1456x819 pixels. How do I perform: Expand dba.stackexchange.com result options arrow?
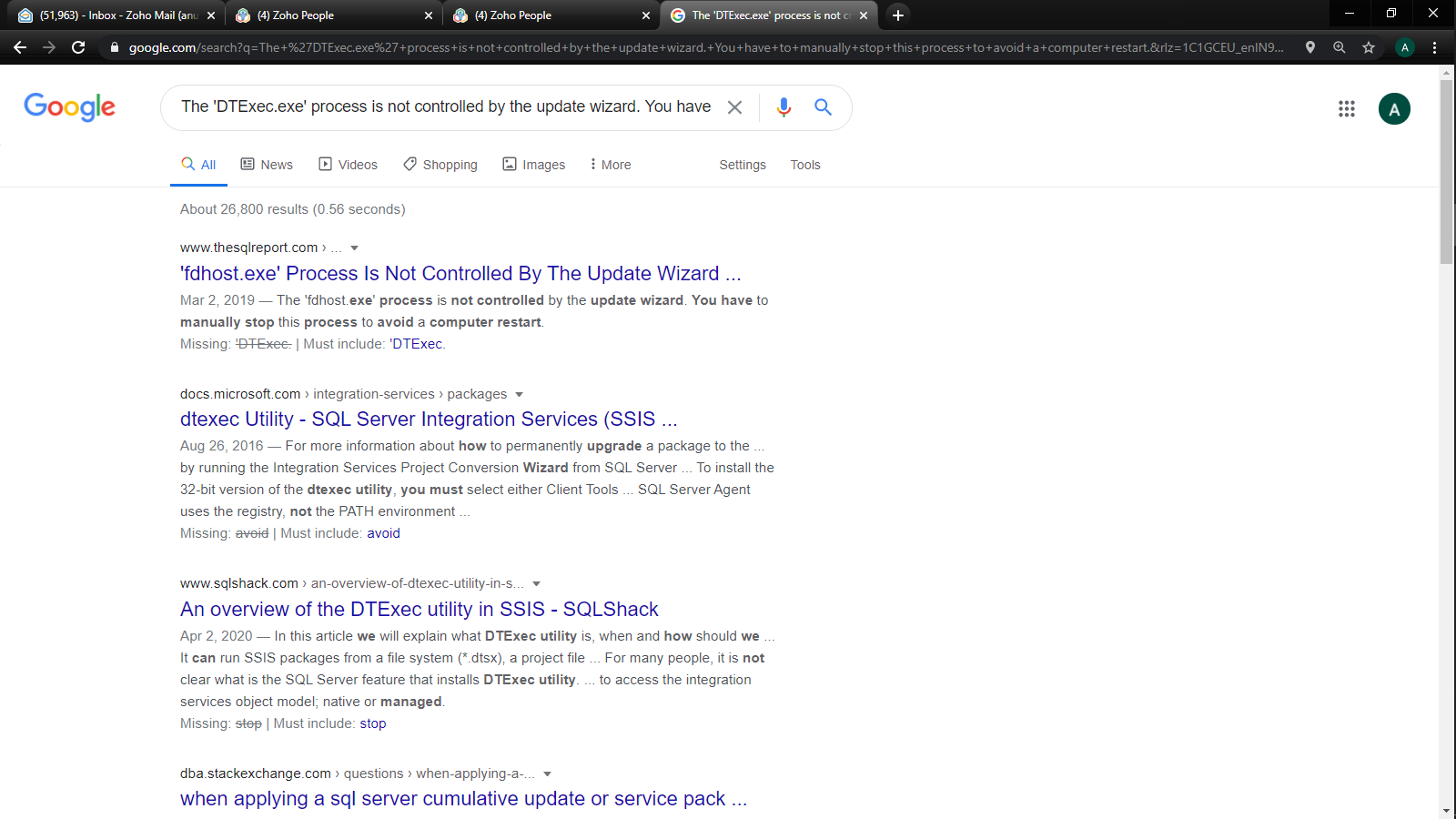click(x=548, y=774)
